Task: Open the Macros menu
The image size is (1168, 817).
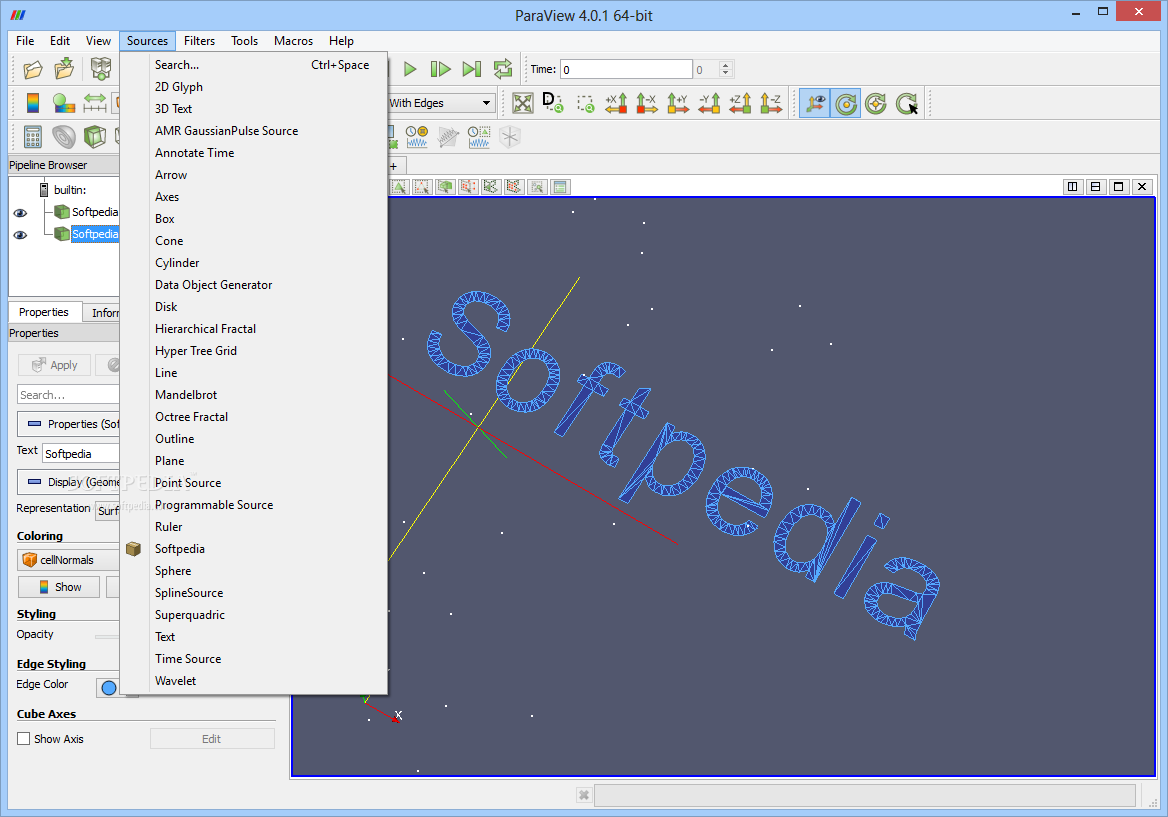Action: (x=293, y=41)
